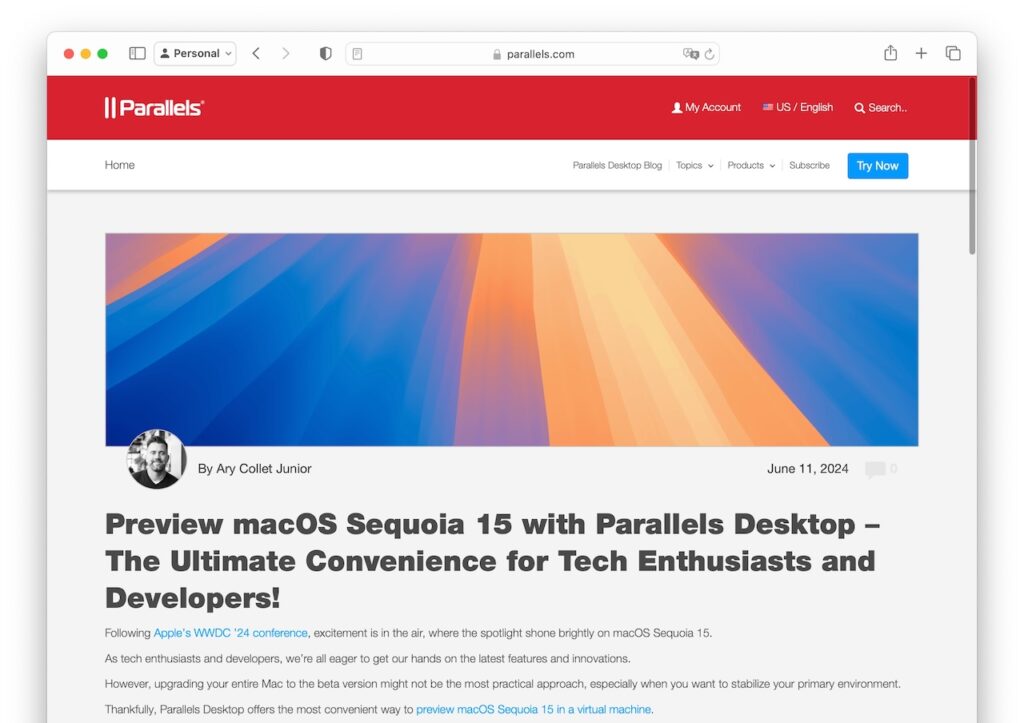
Task: Show all tabs with the tab overview icon
Action: [x=953, y=53]
